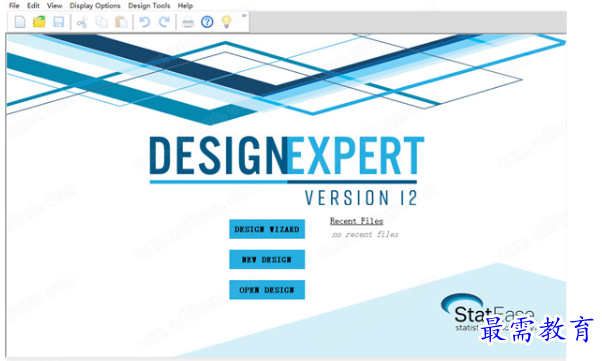The width and height of the screenshot is (602, 361).
Task: Click the Undo arrow icon
Action: coord(145,22)
